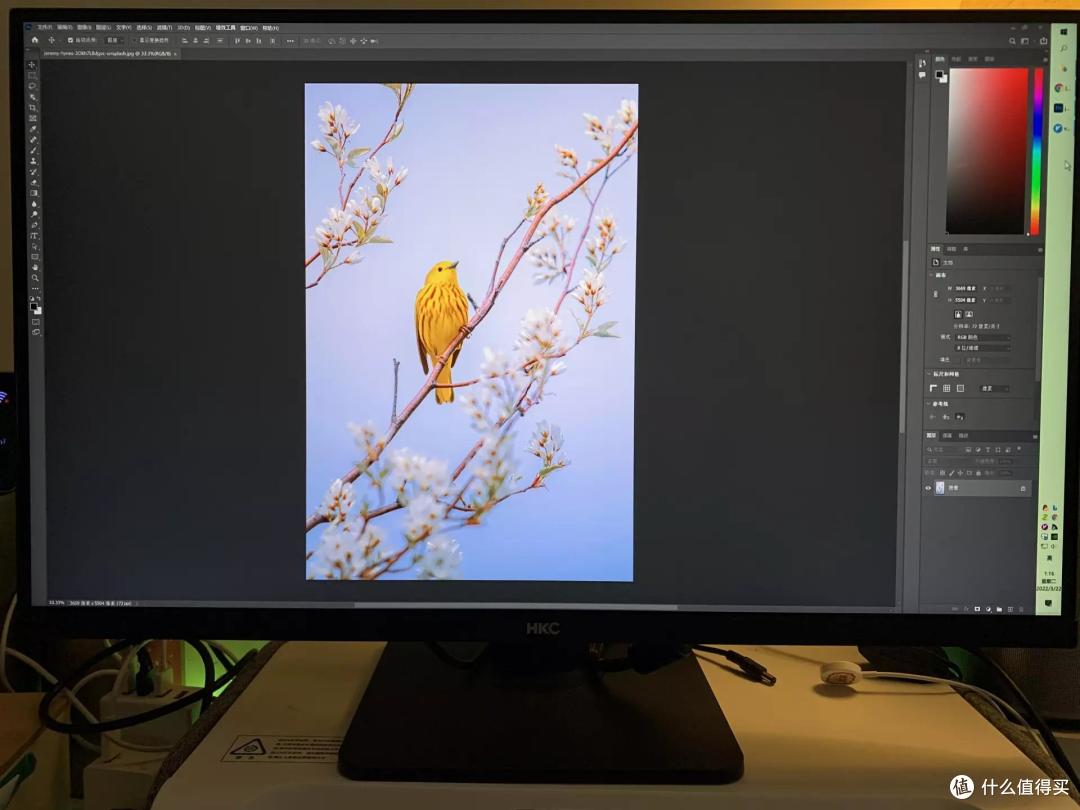The image size is (1080, 810).
Task: Set canvas to portrait orientation
Action: tap(958, 314)
